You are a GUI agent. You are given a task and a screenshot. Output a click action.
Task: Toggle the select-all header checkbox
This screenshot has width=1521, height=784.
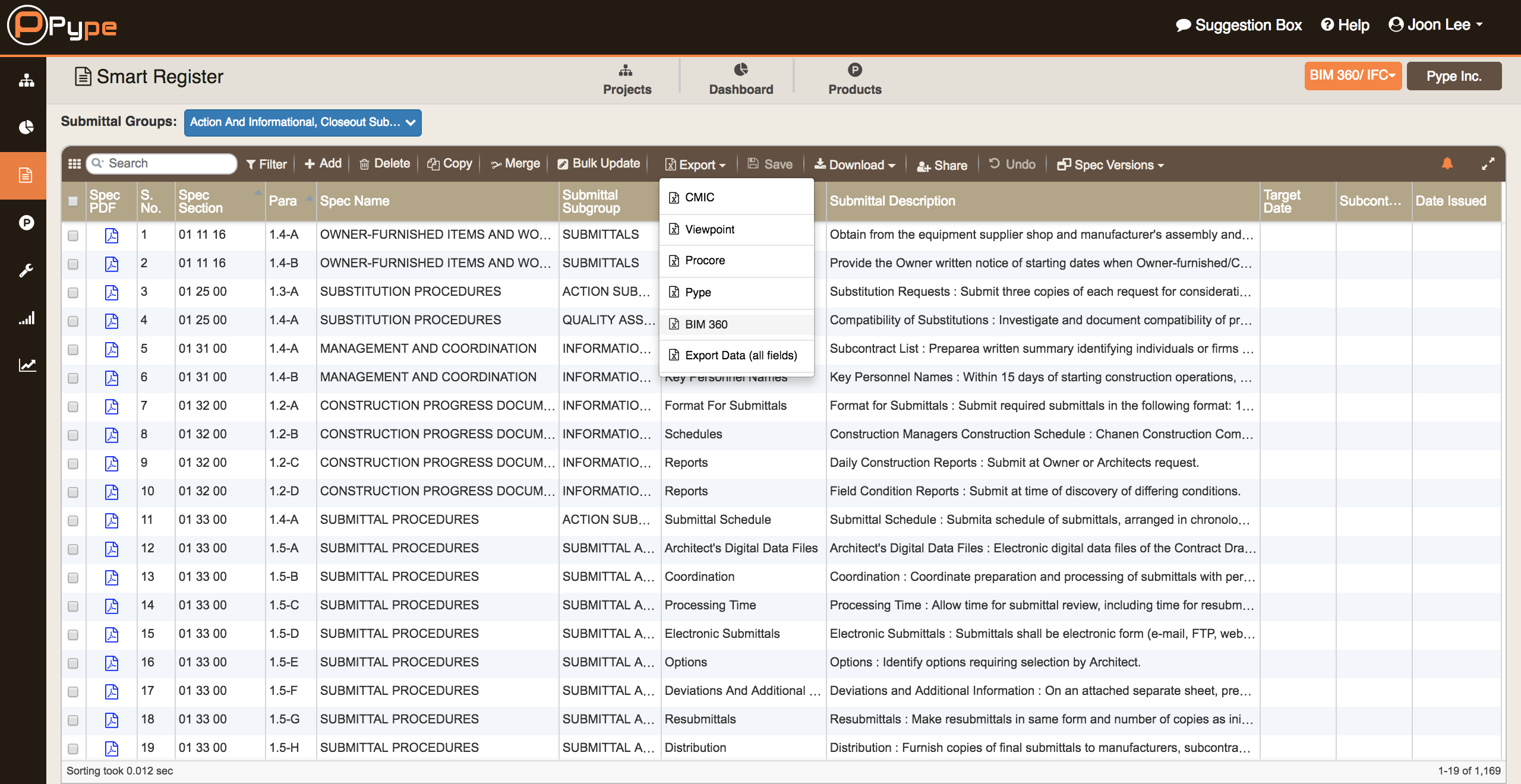click(73, 201)
